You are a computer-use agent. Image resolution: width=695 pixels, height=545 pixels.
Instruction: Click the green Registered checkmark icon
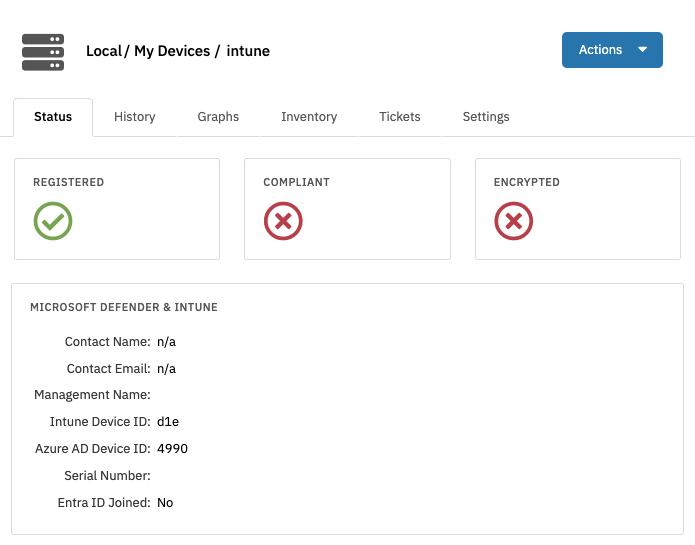(x=53, y=221)
